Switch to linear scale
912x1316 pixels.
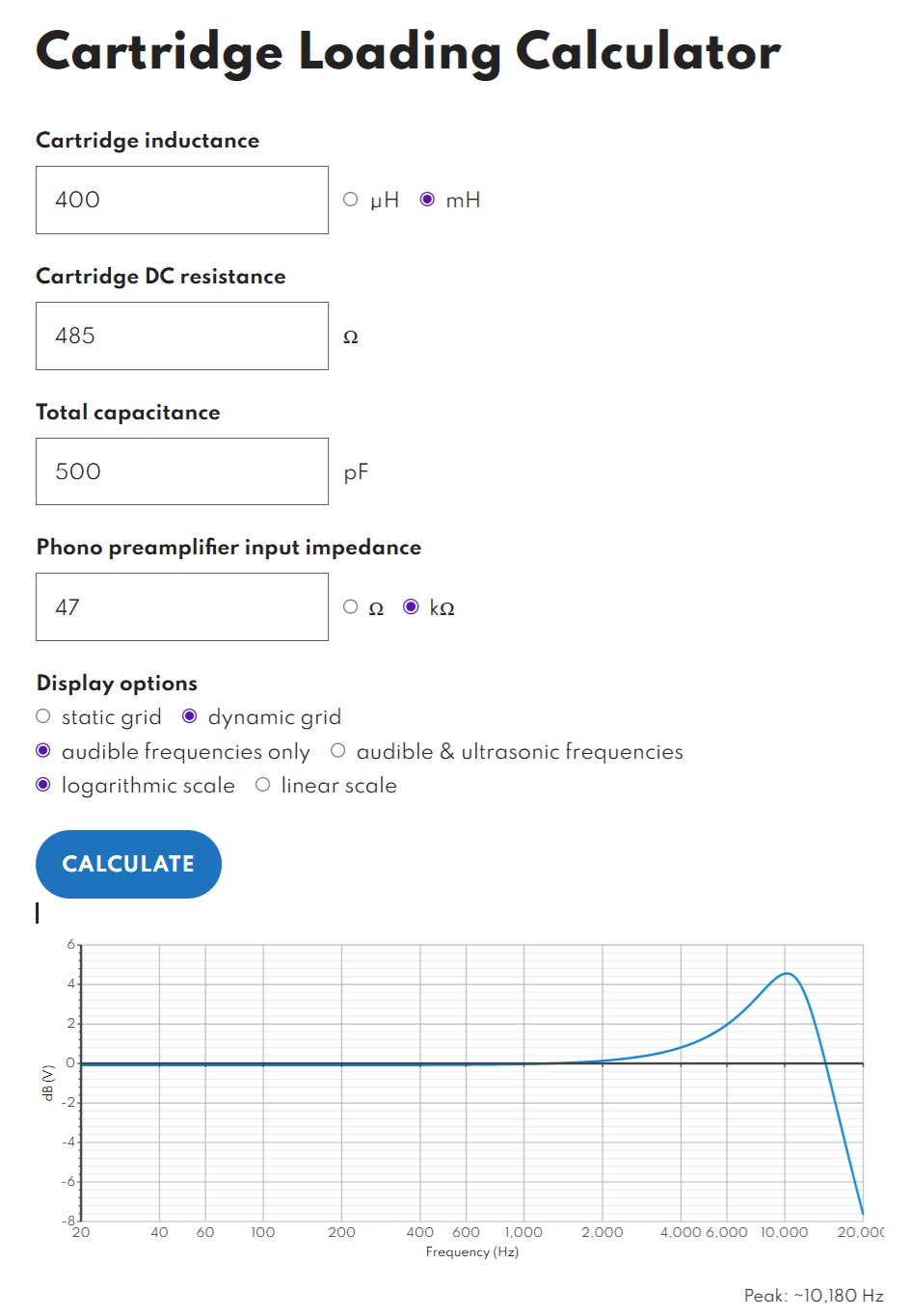pyautogui.click(x=263, y=785)
